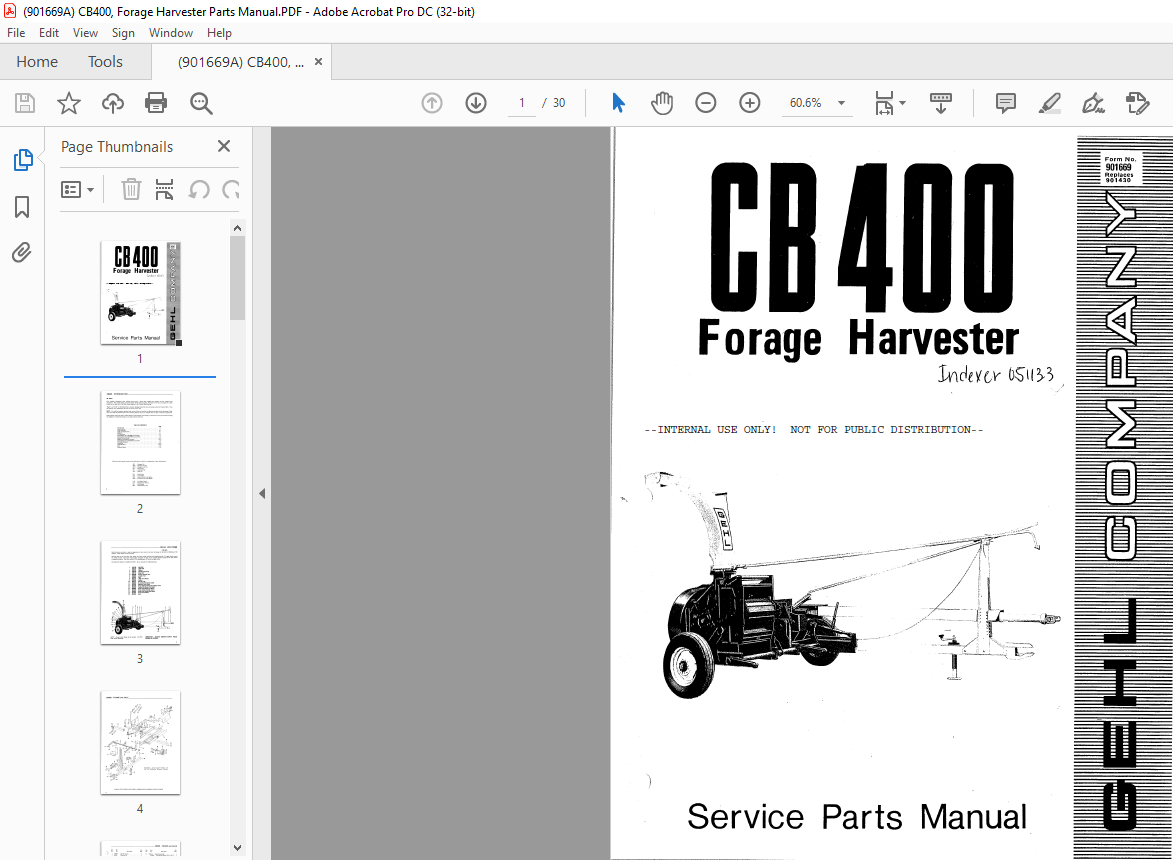Rotate page counterclockwise
Viewport: 1173px width, 860px height.
coord(198,190)
